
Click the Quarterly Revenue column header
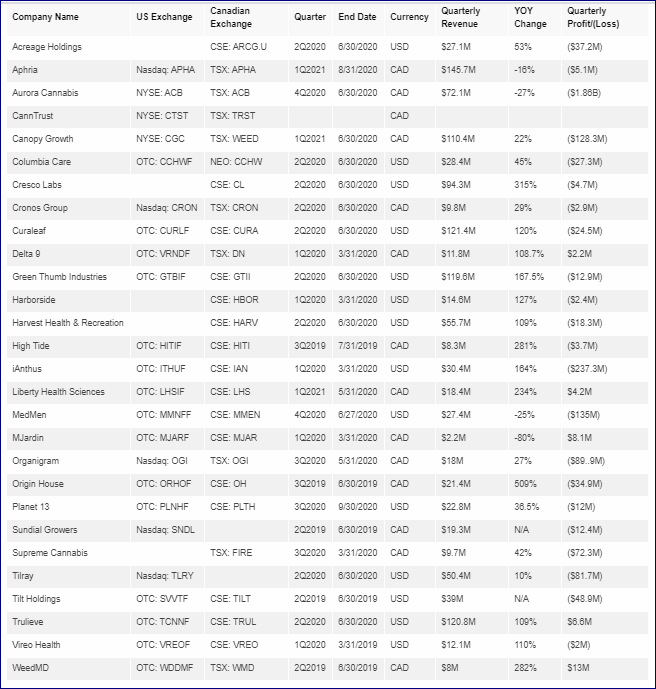click(460, 17)
